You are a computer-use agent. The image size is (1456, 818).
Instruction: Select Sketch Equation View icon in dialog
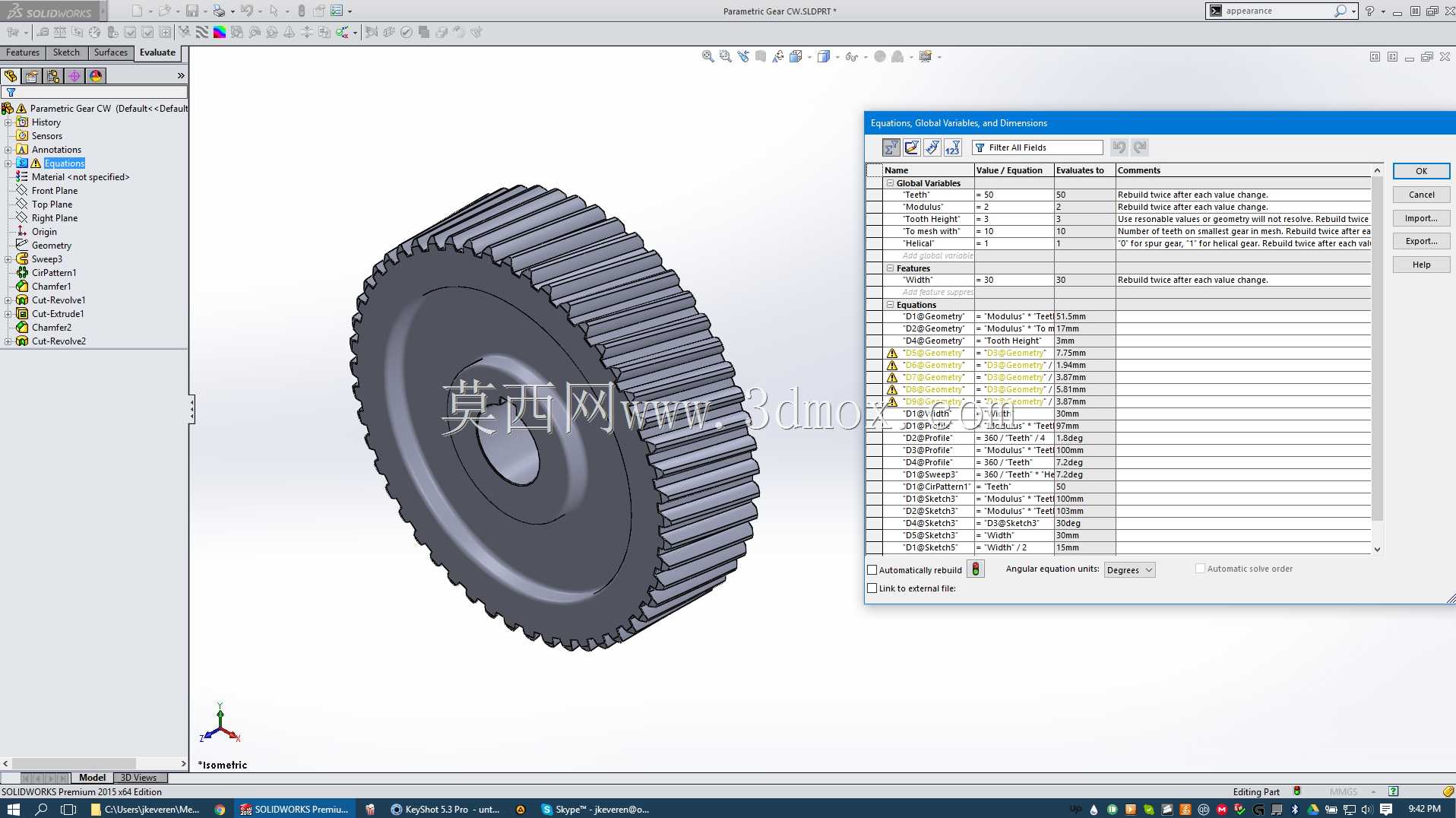pyautogui.click(x=912, y=147)
